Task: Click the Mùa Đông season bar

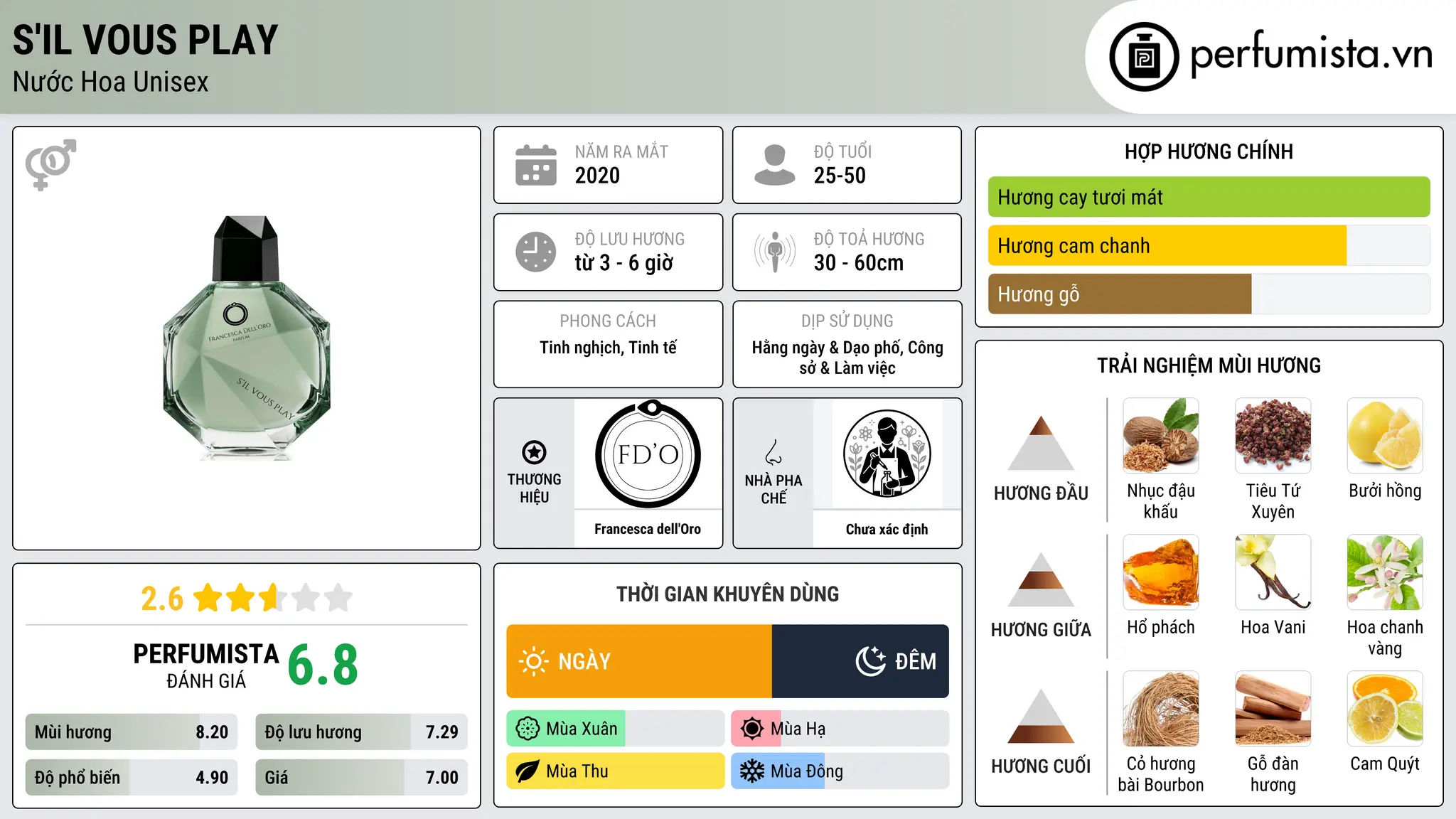Action: tap(840, 771)
